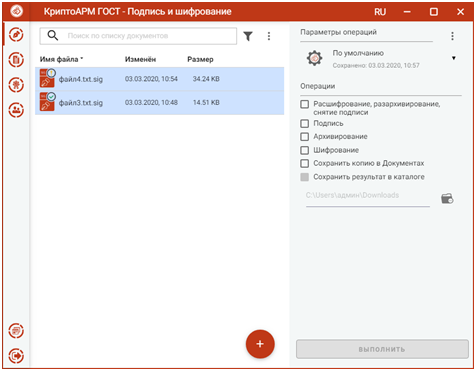Image resolution: width=476 pixels, height=371 pixels.
Task: Click size 14.51 KB
Action: tap(206, 103)
